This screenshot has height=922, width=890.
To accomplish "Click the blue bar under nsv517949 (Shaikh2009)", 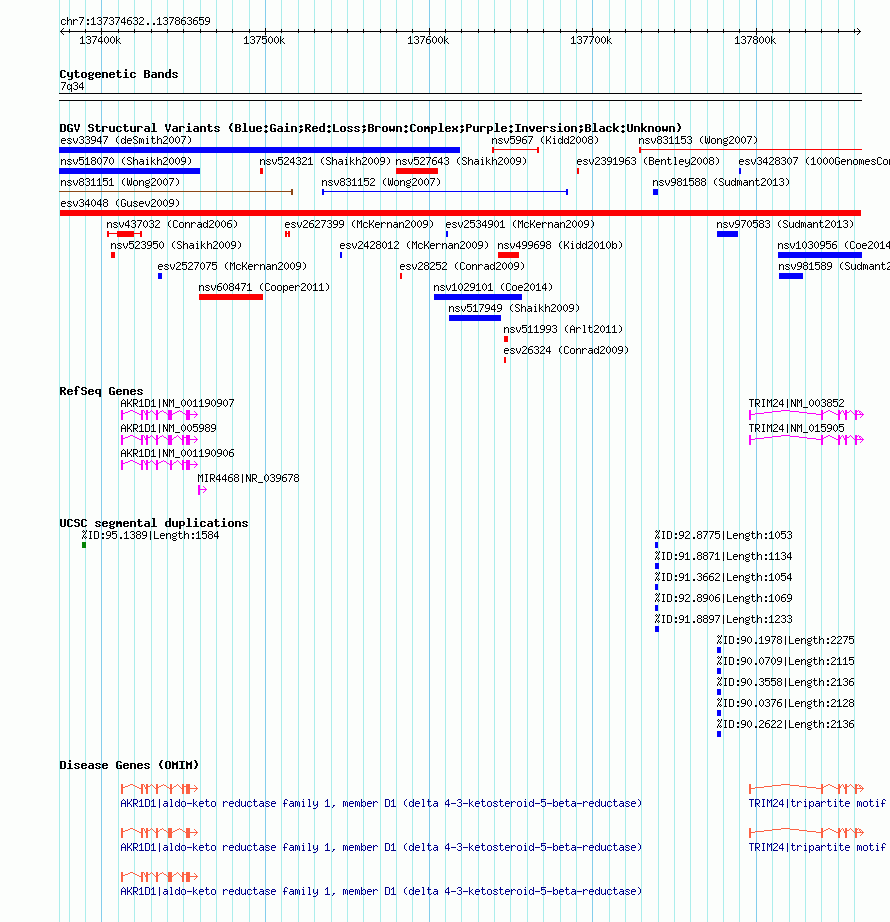I will tap(475, 318).
